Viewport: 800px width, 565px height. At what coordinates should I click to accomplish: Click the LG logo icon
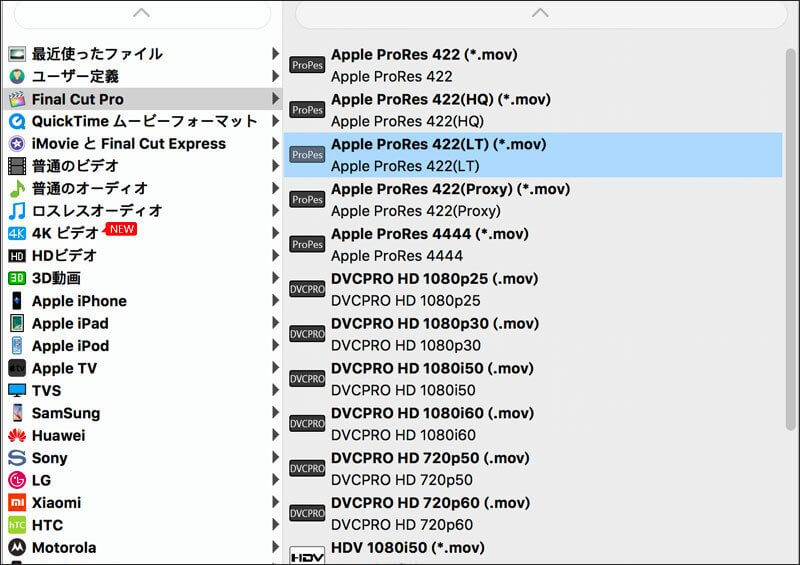[x=17, y=480]
